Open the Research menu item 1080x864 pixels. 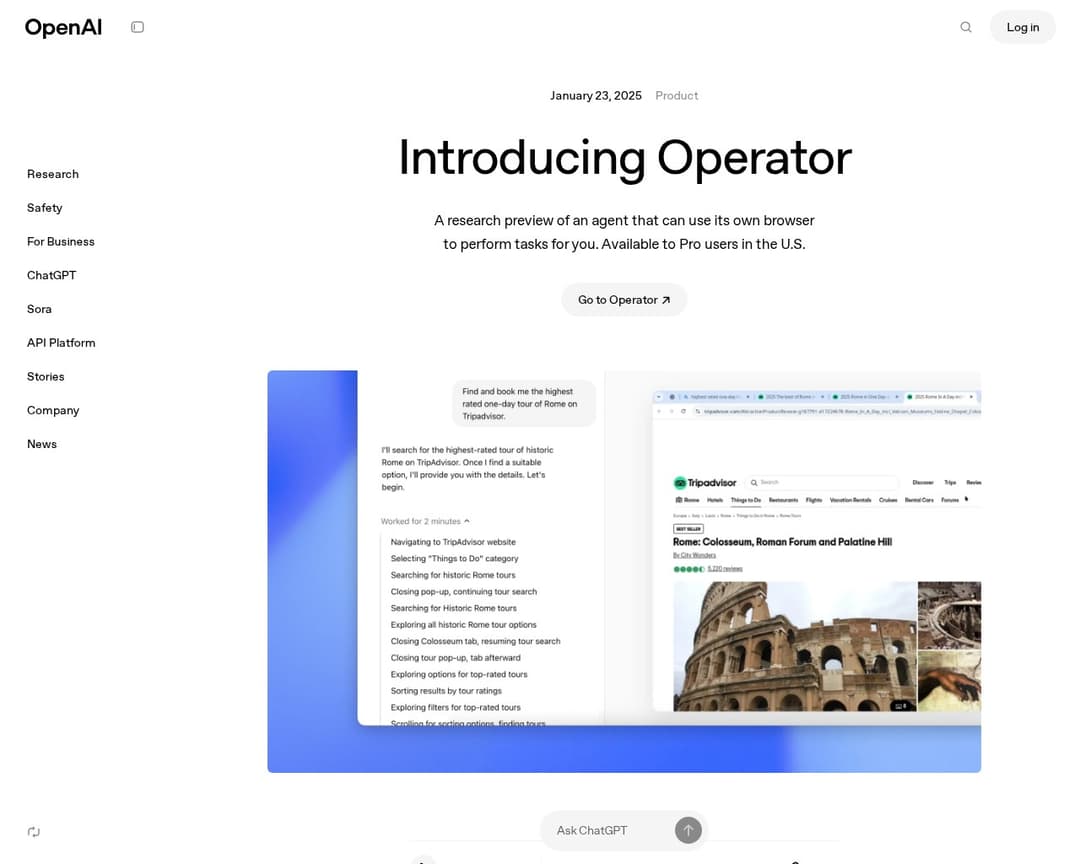tap(53, 174)
